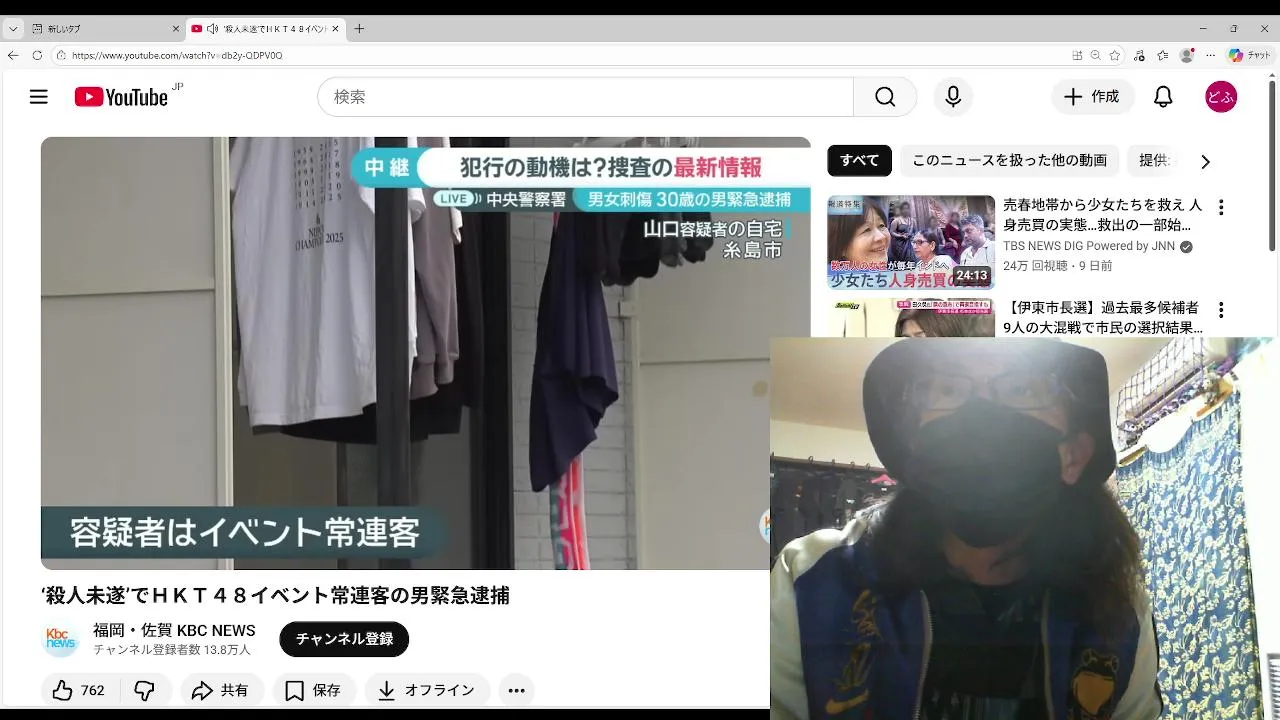Image resolution: width=1280 pixels, height=720 pixels.
Task: Open the account avatar menu
Action: [1221, 97]
